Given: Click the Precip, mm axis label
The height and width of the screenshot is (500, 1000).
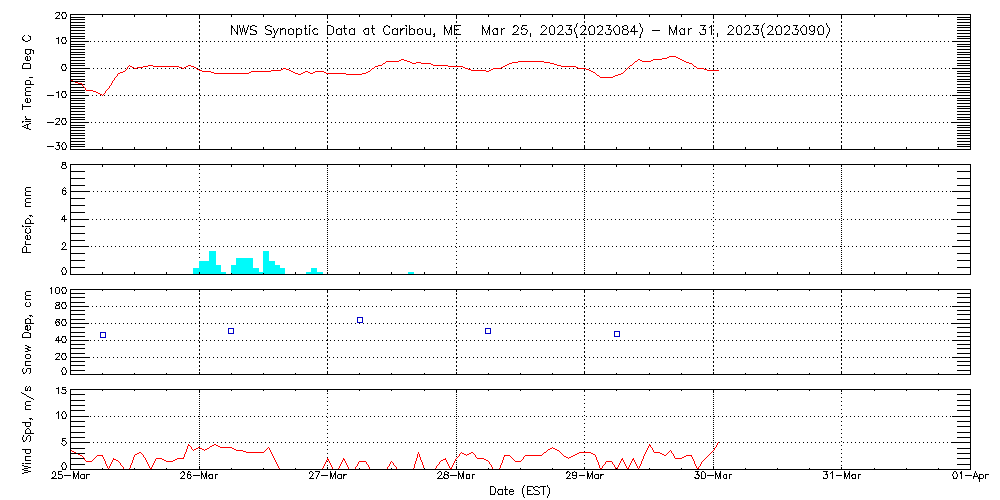Looking at the screenshot, I should (27, 221).
